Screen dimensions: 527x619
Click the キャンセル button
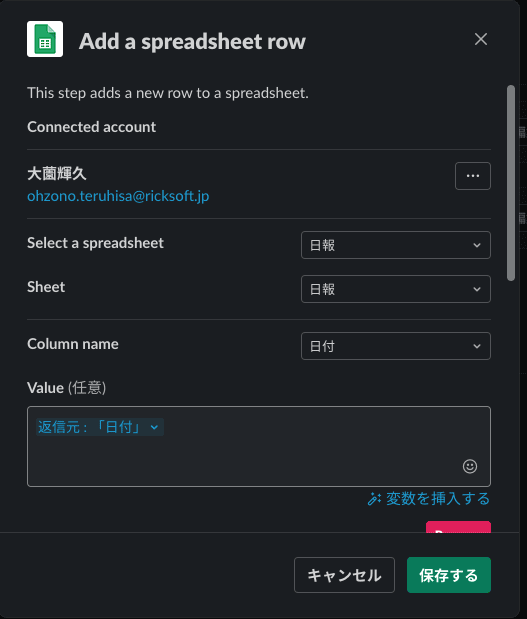(344, 575)
